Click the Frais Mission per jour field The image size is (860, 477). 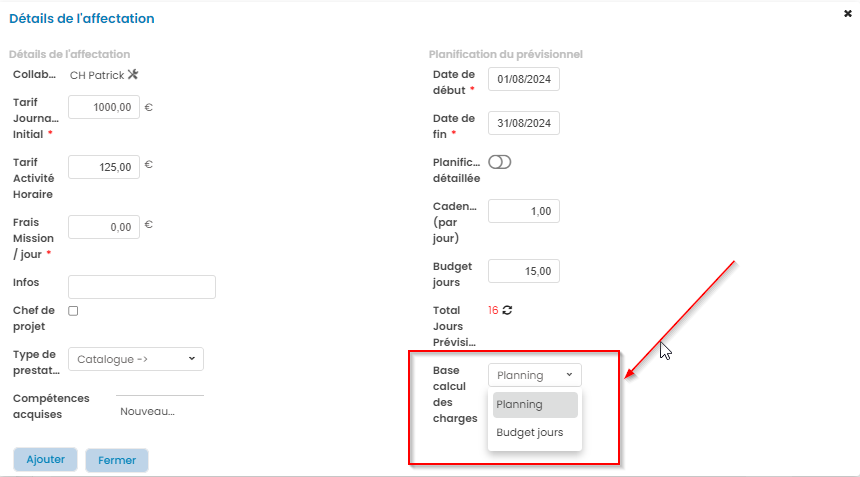point(104,227)
